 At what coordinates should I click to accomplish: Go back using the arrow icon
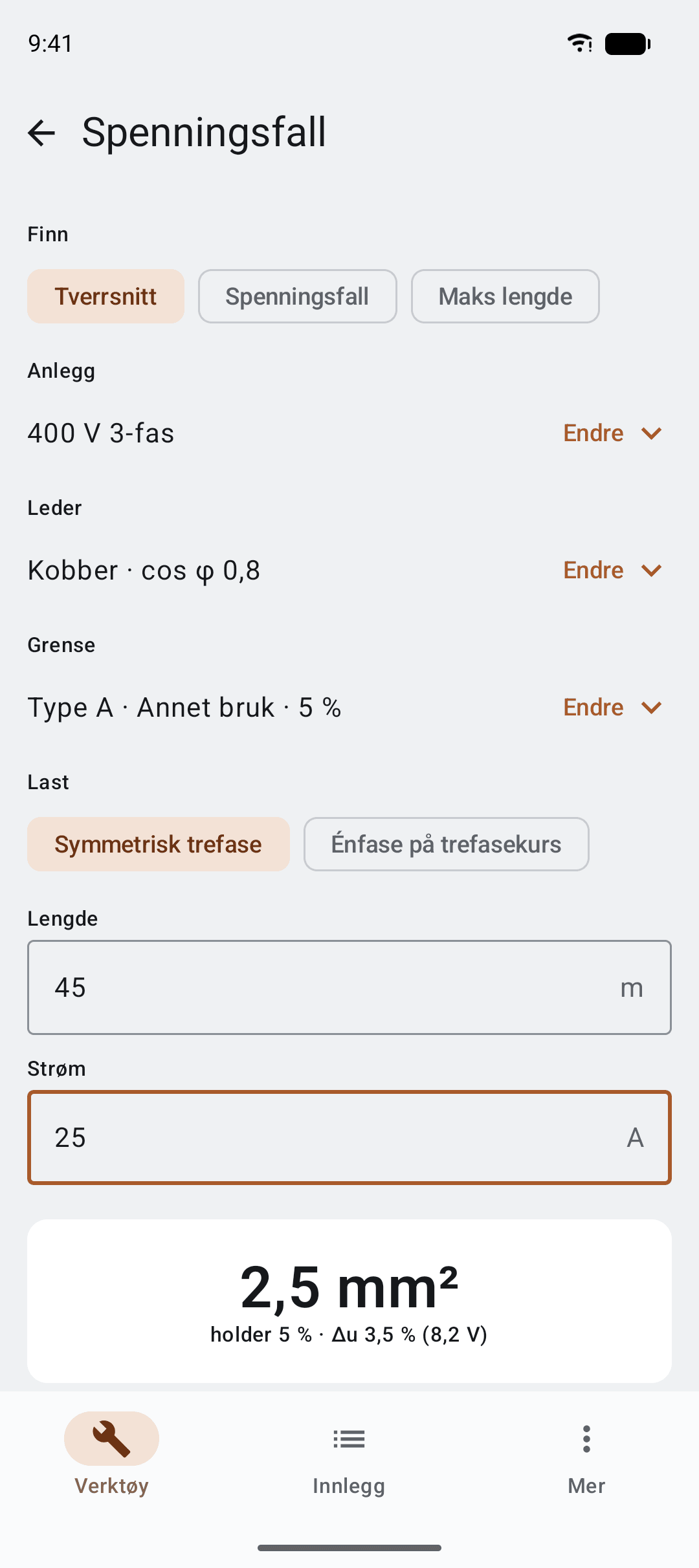pos(41,133)
